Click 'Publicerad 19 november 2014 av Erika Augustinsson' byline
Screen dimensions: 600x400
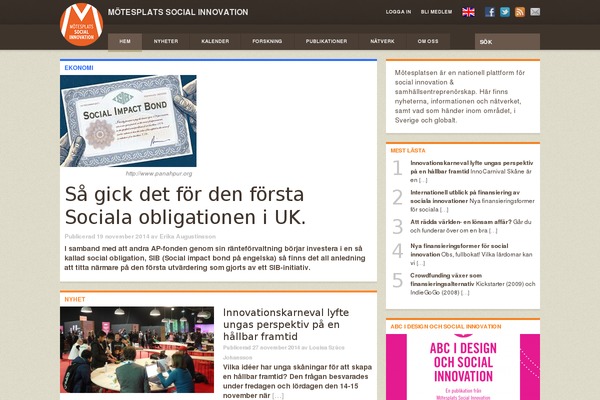tap(140, 237)
